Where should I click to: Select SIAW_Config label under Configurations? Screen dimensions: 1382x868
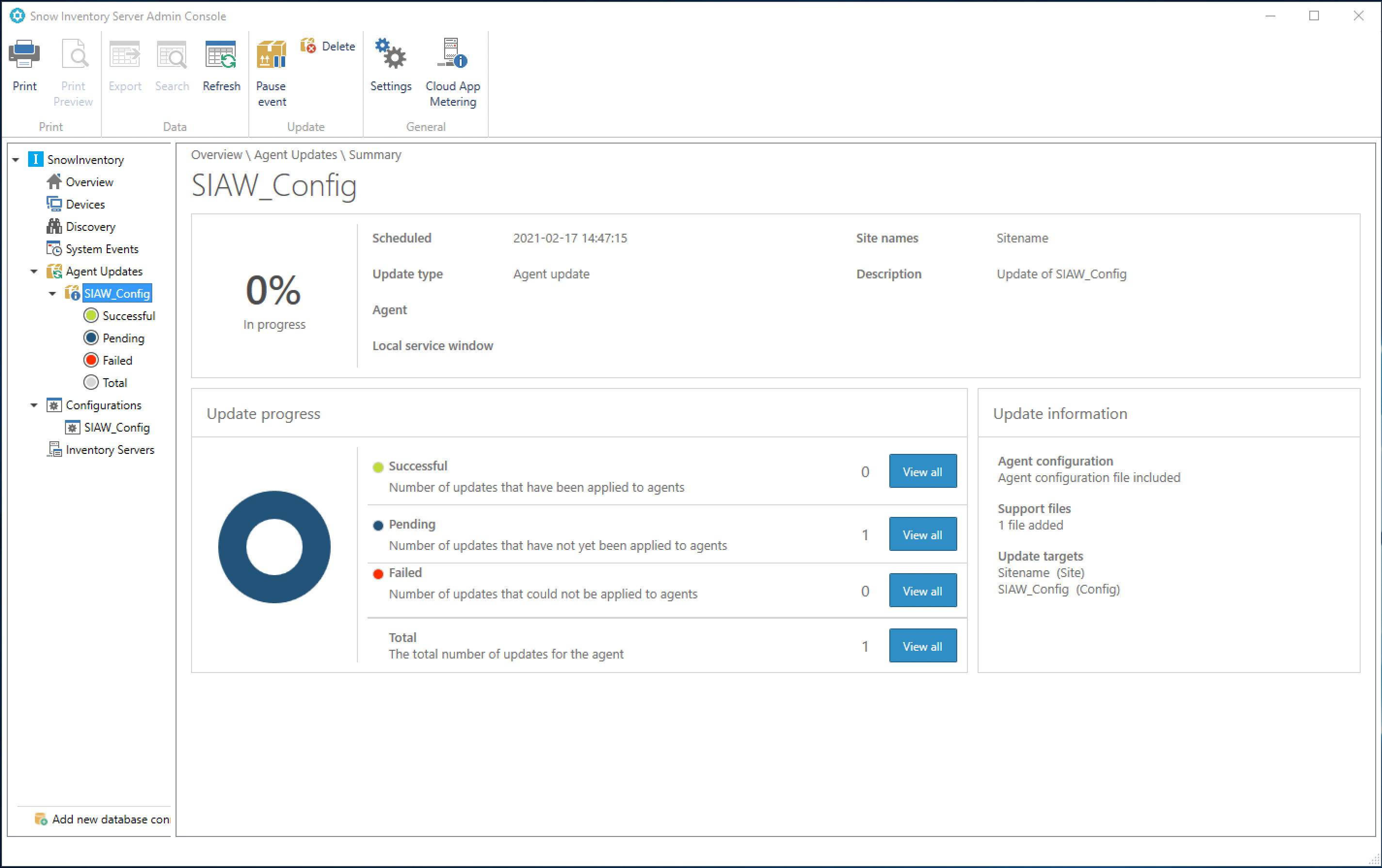(117, 428)
